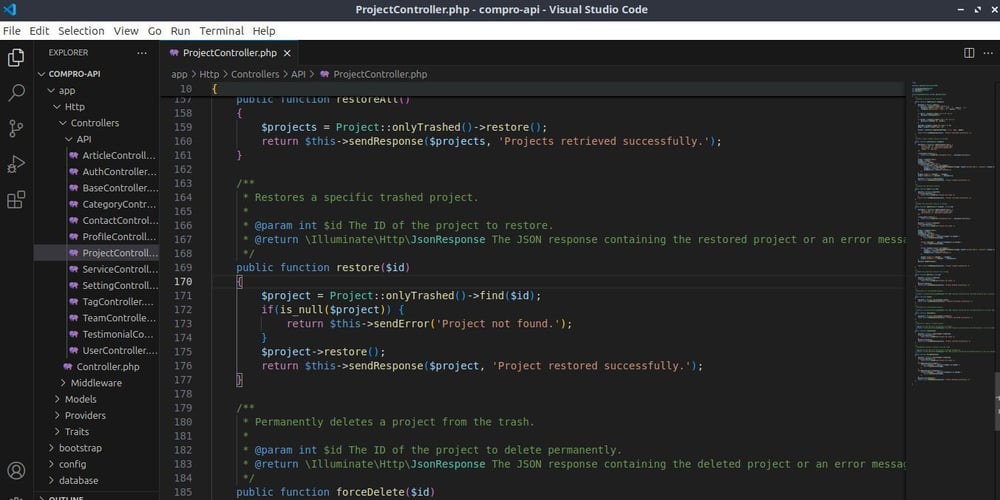Open the Extensions view icon
This screenshot has width=1000, height=500.
[16, 200]
